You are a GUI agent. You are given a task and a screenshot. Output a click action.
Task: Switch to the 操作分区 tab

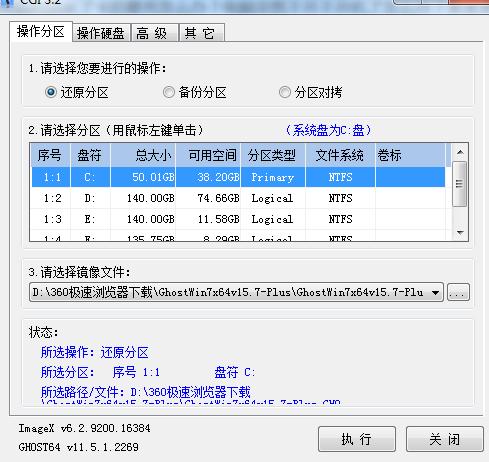pyautogui.click(x=41, y=32)
